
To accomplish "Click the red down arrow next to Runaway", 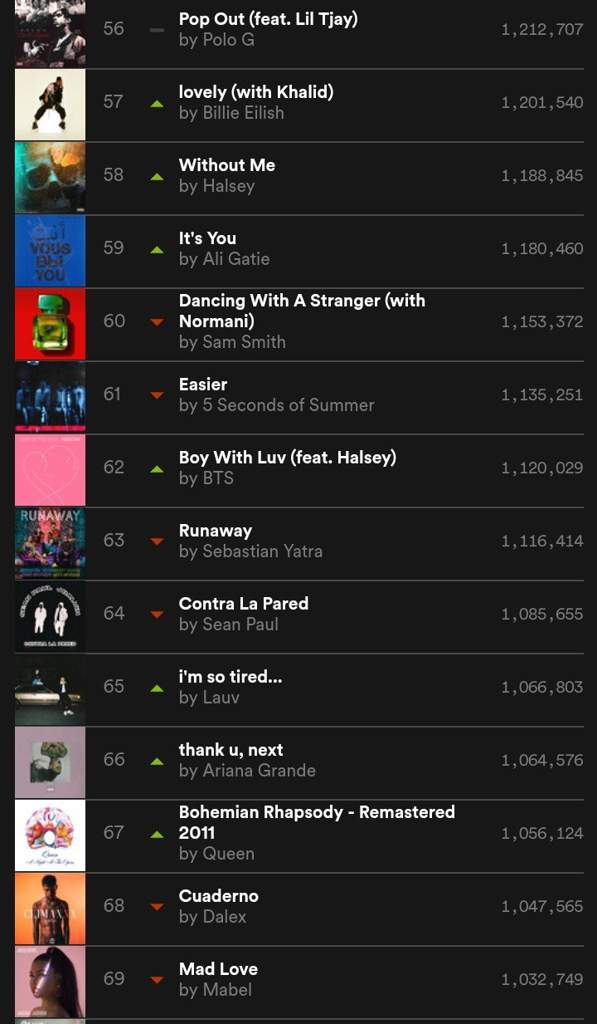I will [x=156, y=541].
